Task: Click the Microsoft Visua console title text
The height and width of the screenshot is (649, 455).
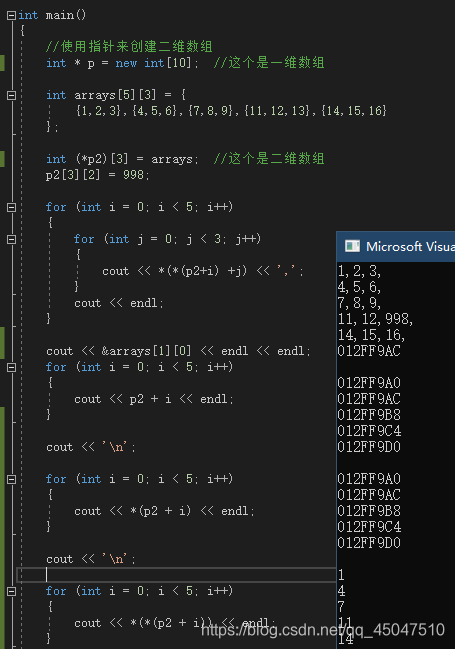Action: coord(410,247)
